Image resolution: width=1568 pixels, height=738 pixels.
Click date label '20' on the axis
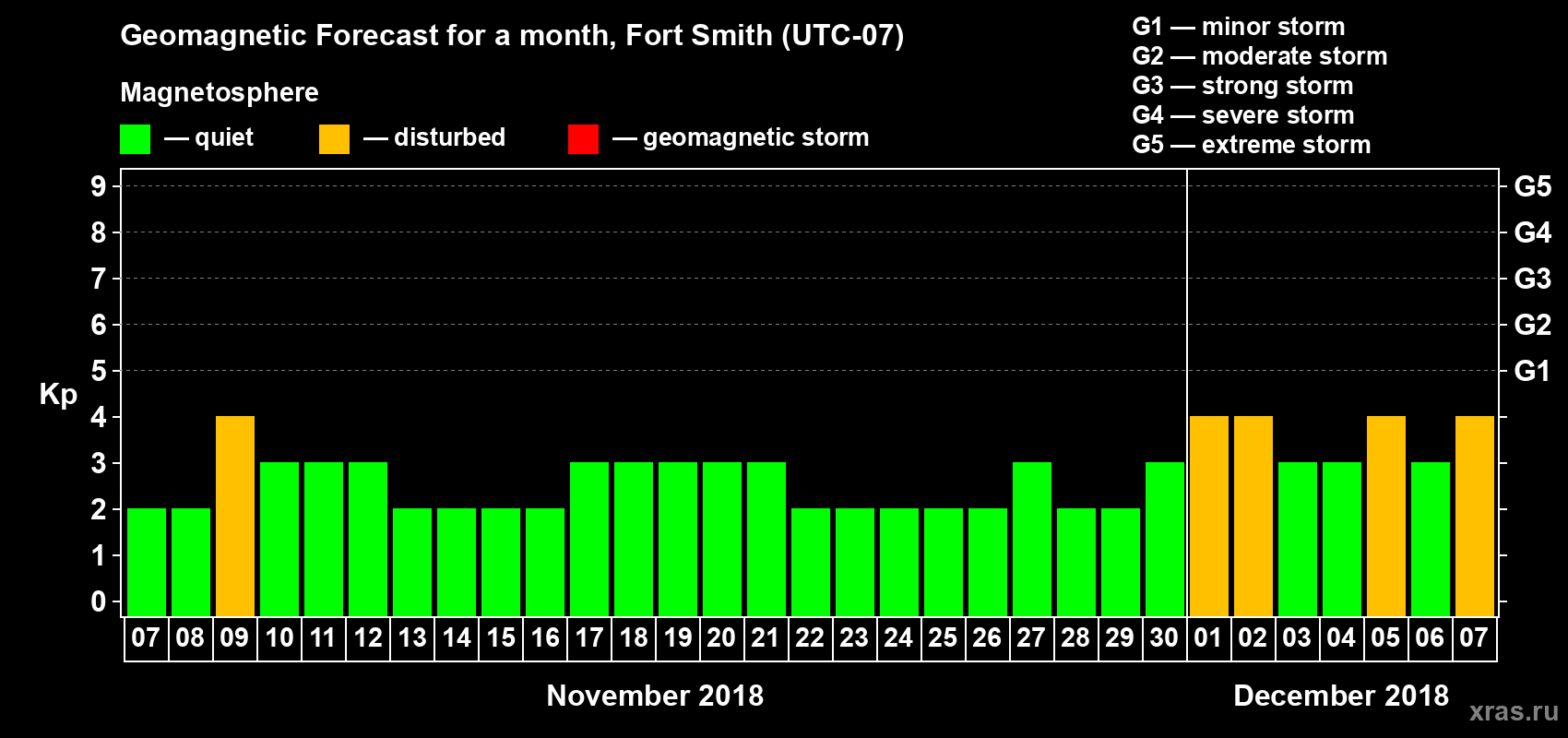click(721, 638)
